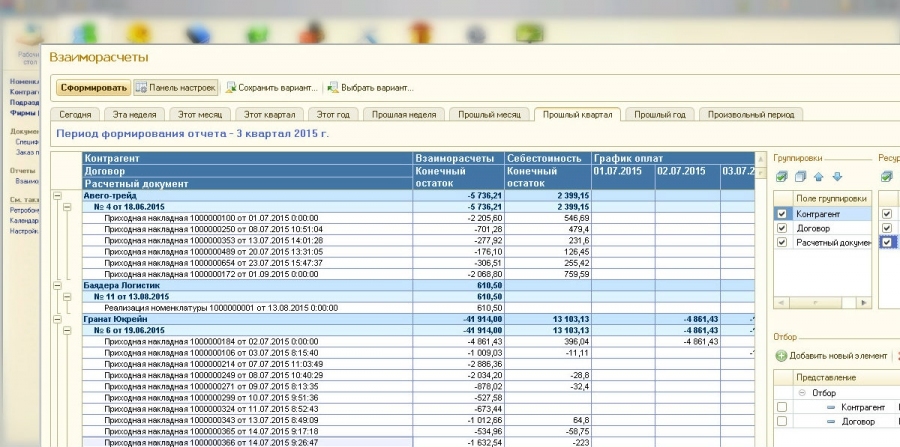Toggle the Панель настроек settings panel
Screen dimensions: 900x447
coord(176,87)
